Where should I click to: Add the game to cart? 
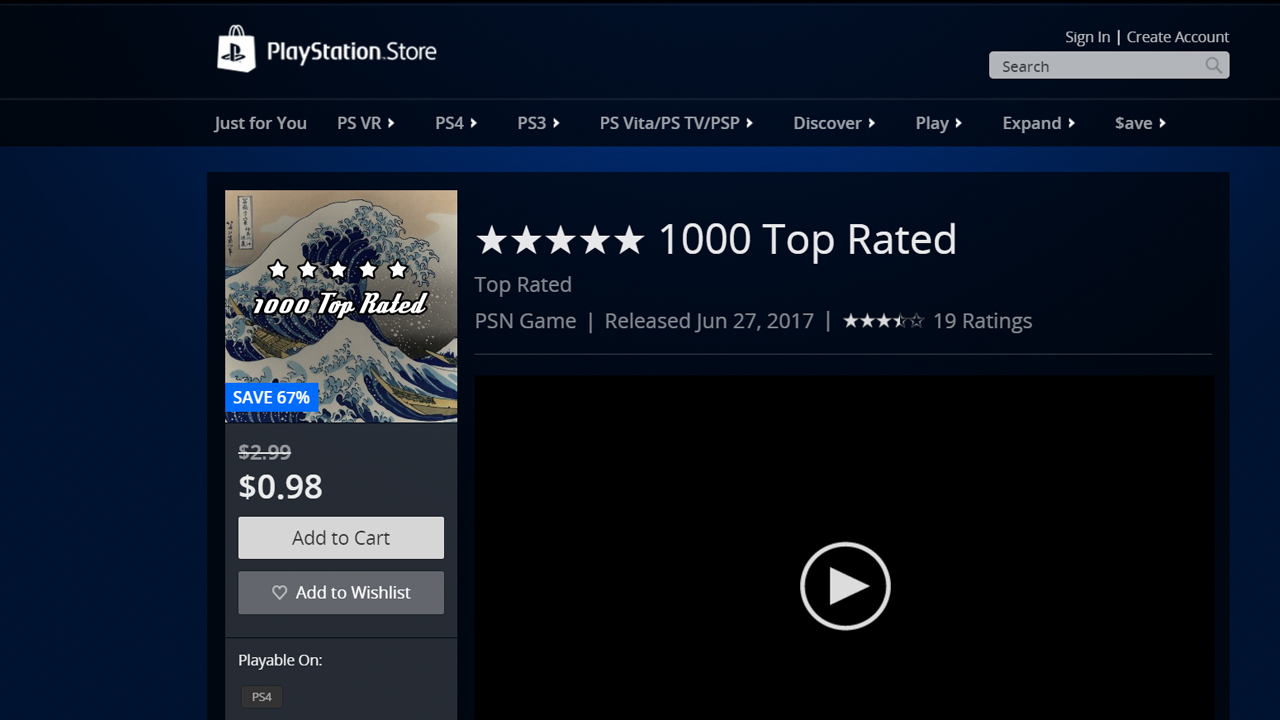tap(341, 538)
